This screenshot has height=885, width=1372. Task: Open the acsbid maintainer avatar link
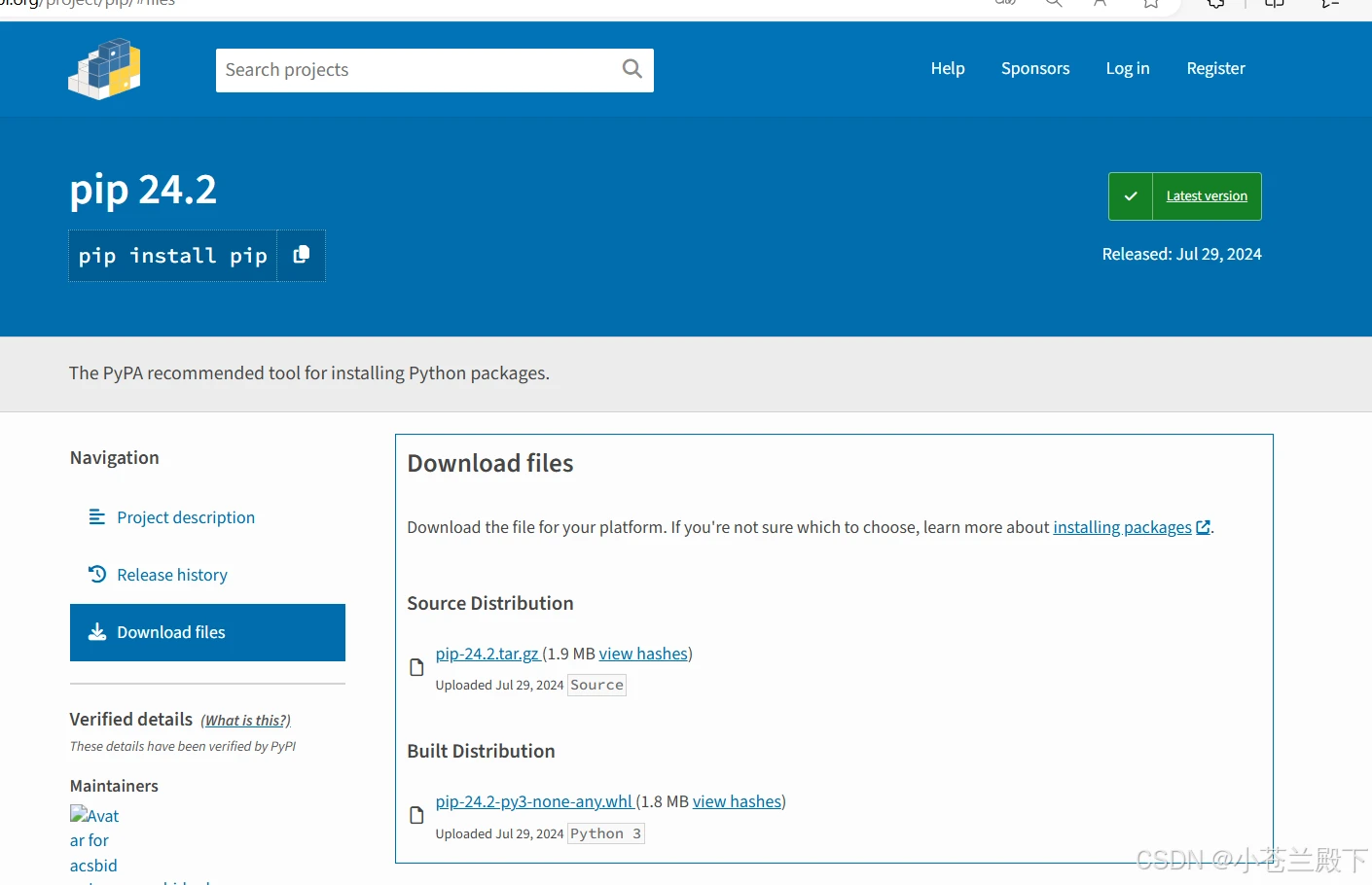[x=94, y=840]
